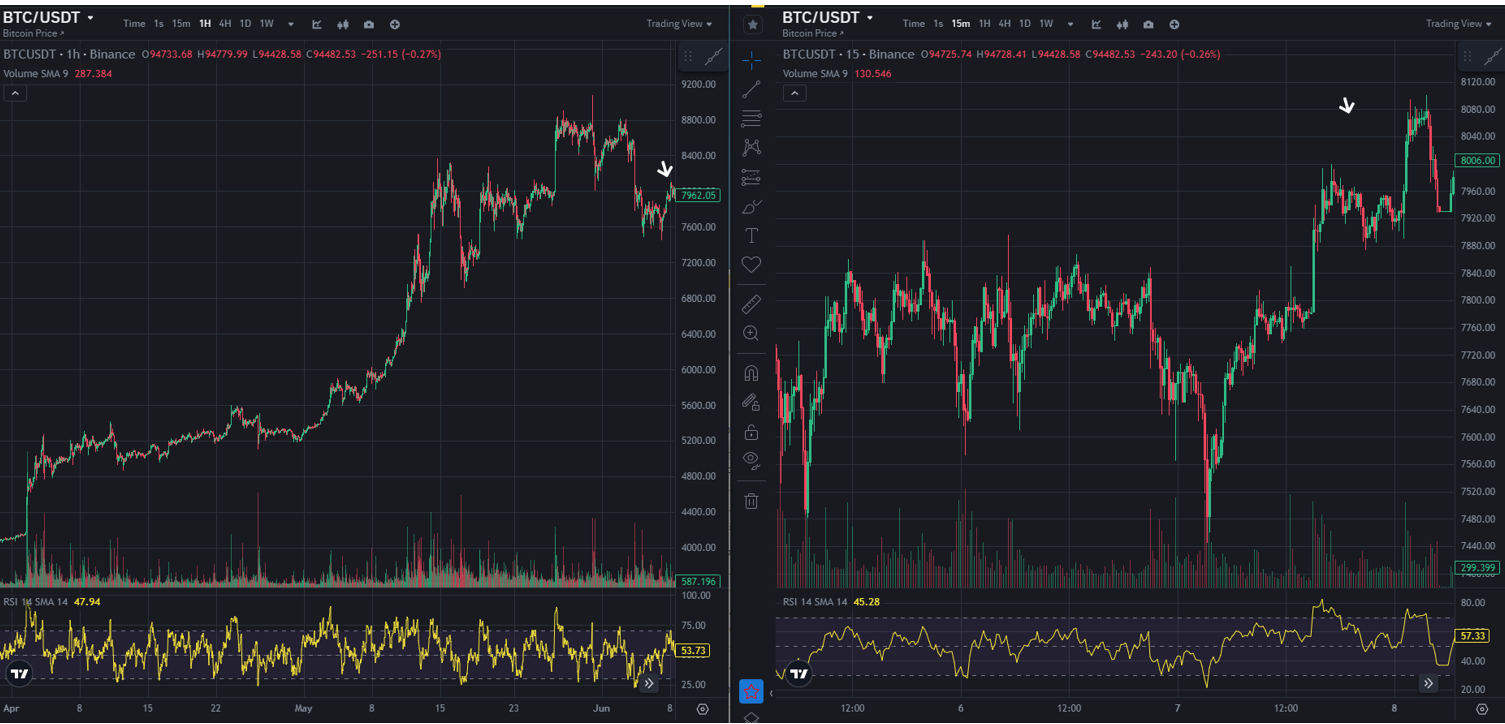1505x724 pixels.
Task: Click TradingView logo on left chart
Action: coord(19,674)
